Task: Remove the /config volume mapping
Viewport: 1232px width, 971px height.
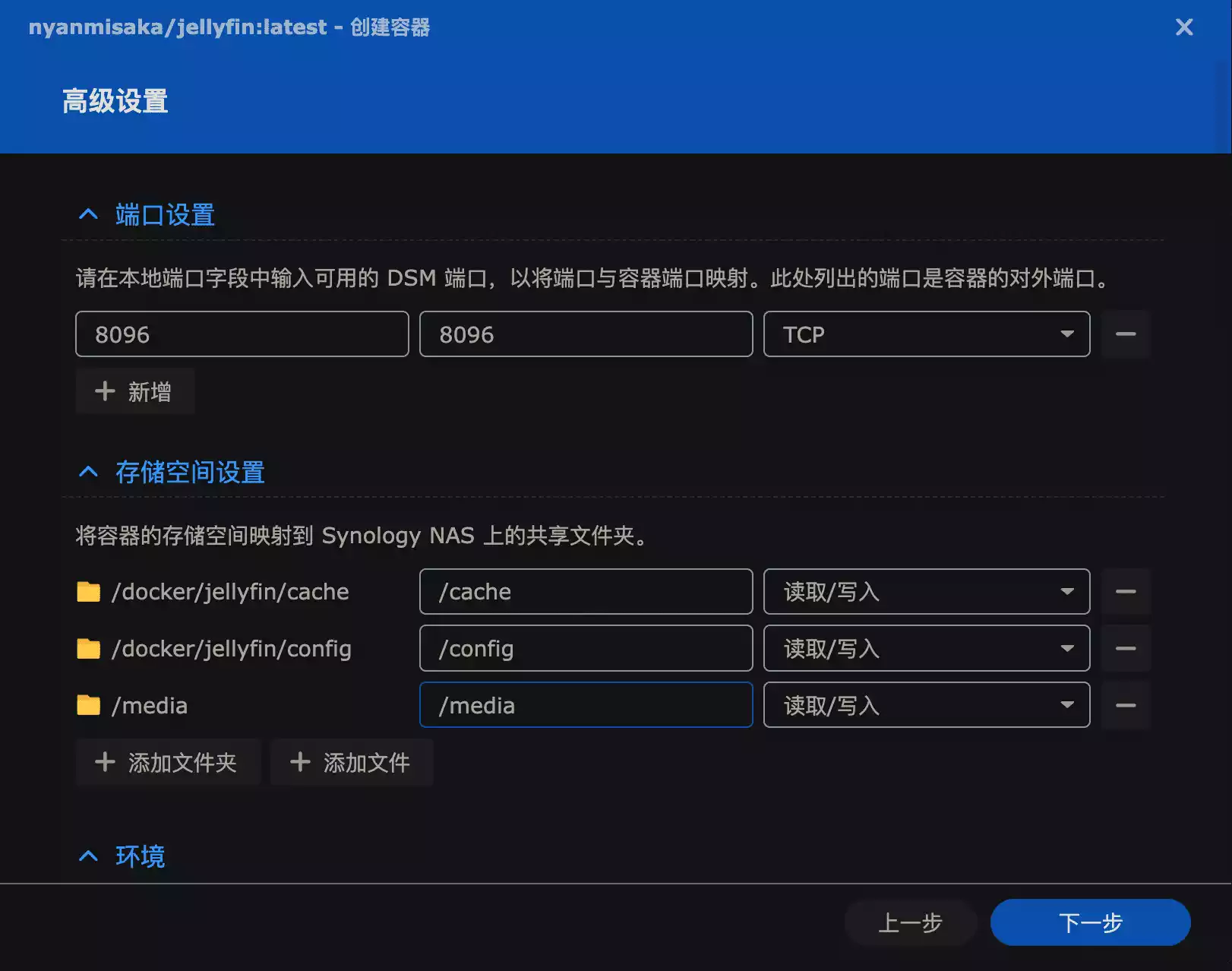Action: [1126, 648]
